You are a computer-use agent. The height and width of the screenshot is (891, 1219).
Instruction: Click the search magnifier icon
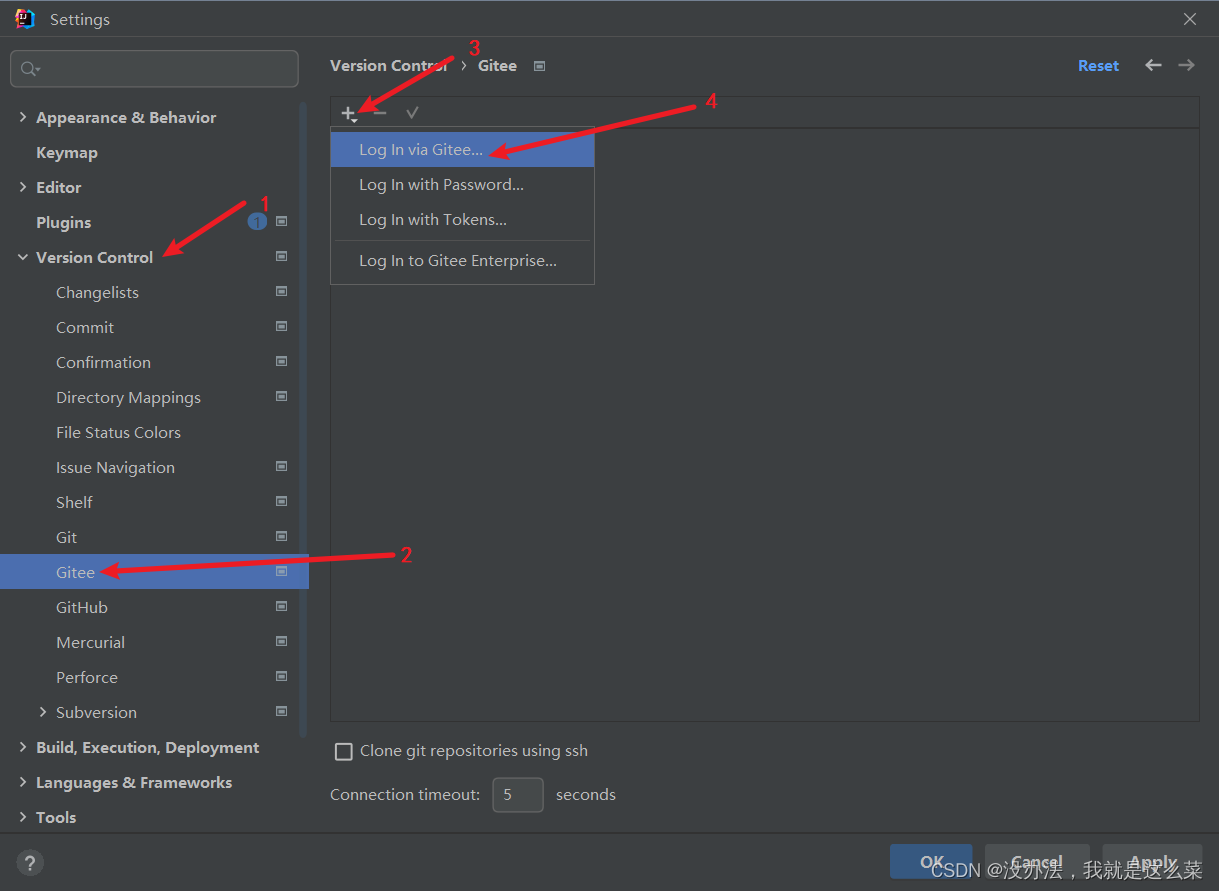coord(30,69)
